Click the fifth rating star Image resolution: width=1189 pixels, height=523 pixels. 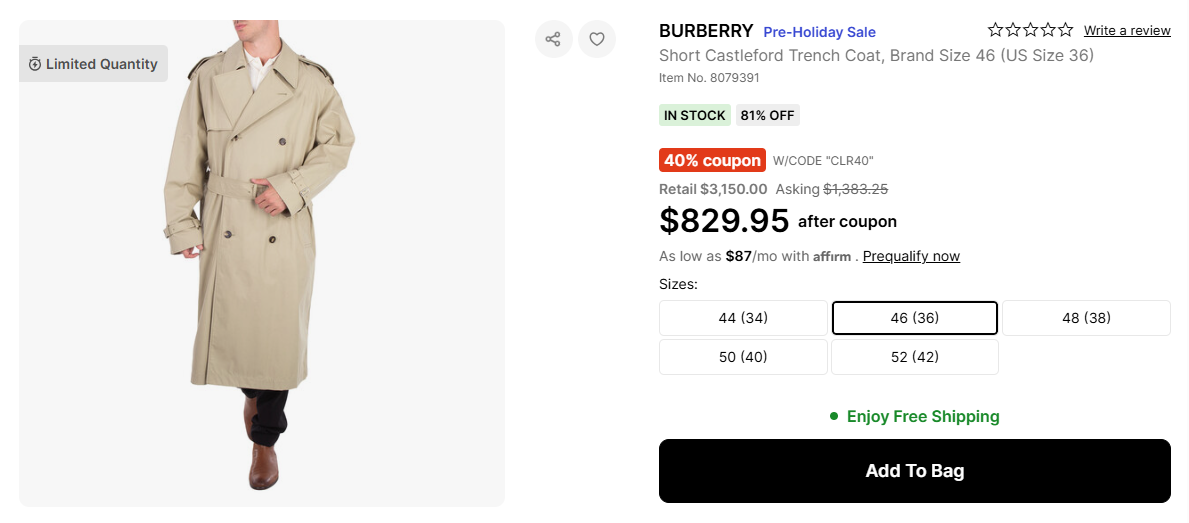coord(1065,30)
